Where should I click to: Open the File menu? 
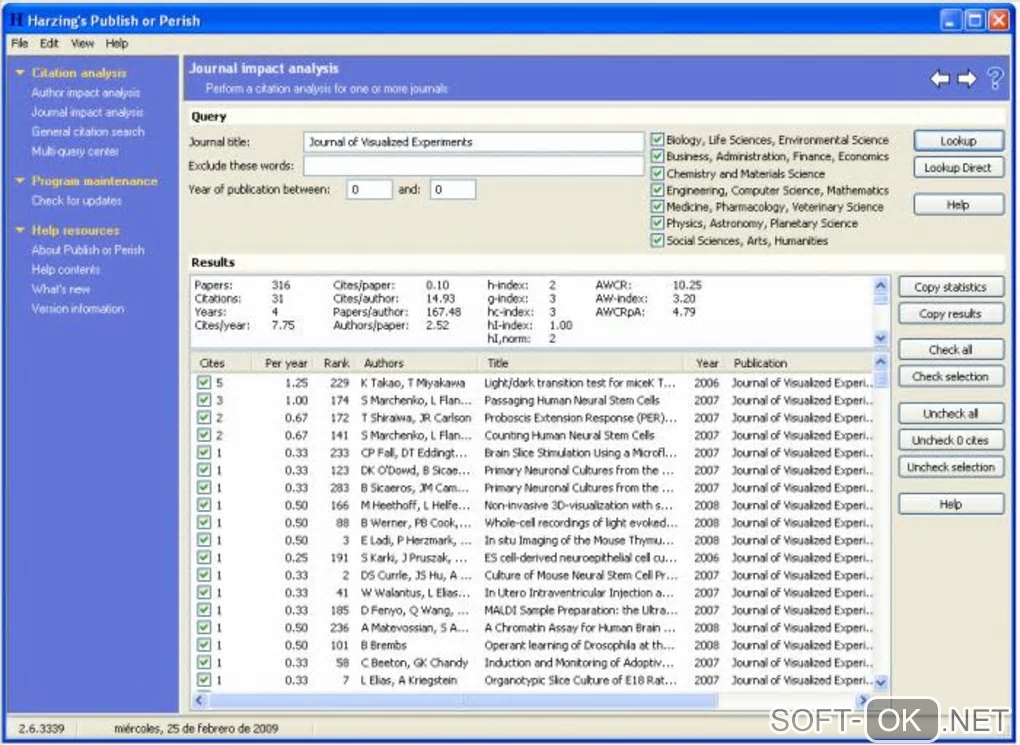(x=20, y=44)
